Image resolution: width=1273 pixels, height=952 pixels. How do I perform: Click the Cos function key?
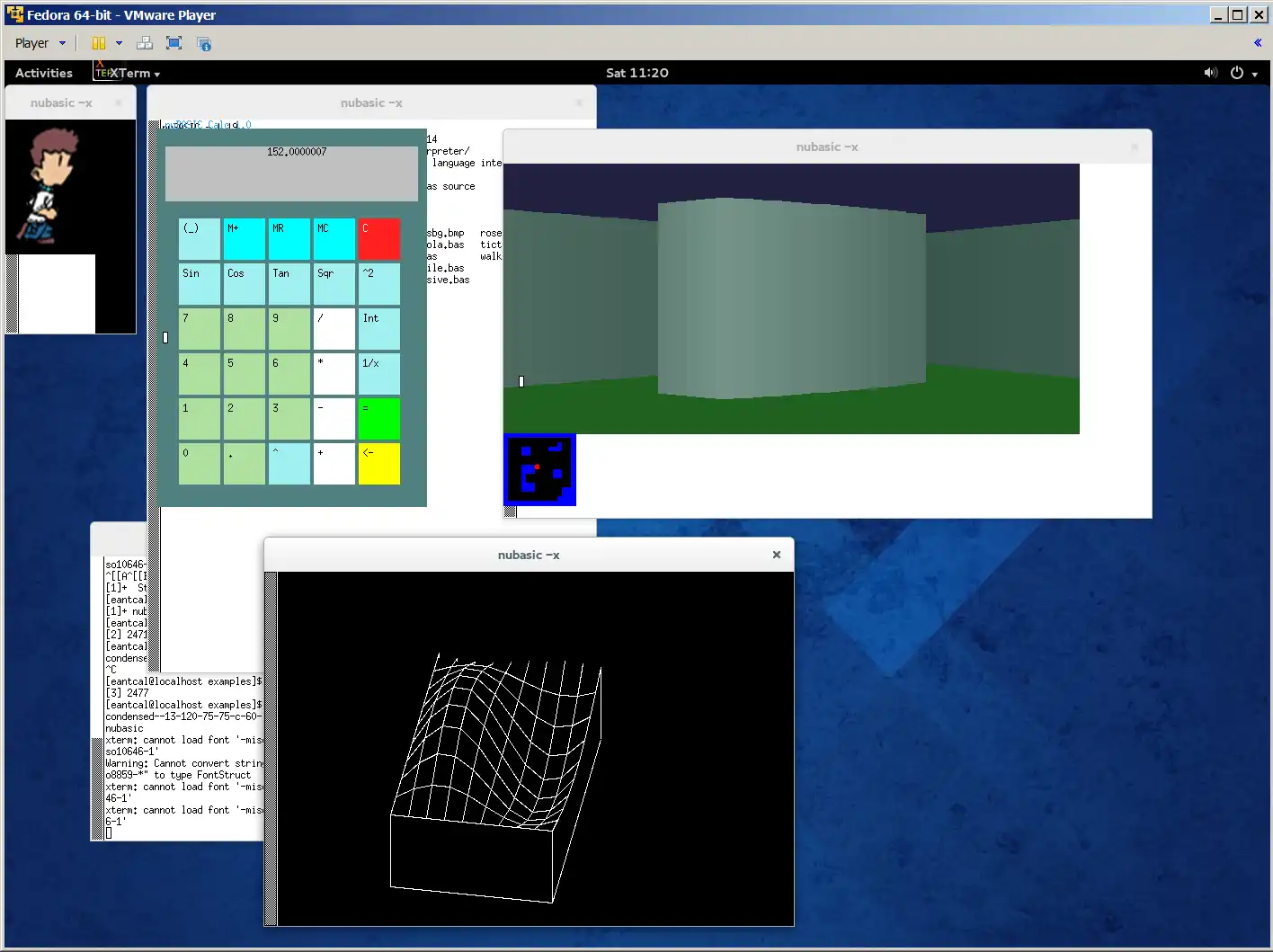(x=245, y=284)
